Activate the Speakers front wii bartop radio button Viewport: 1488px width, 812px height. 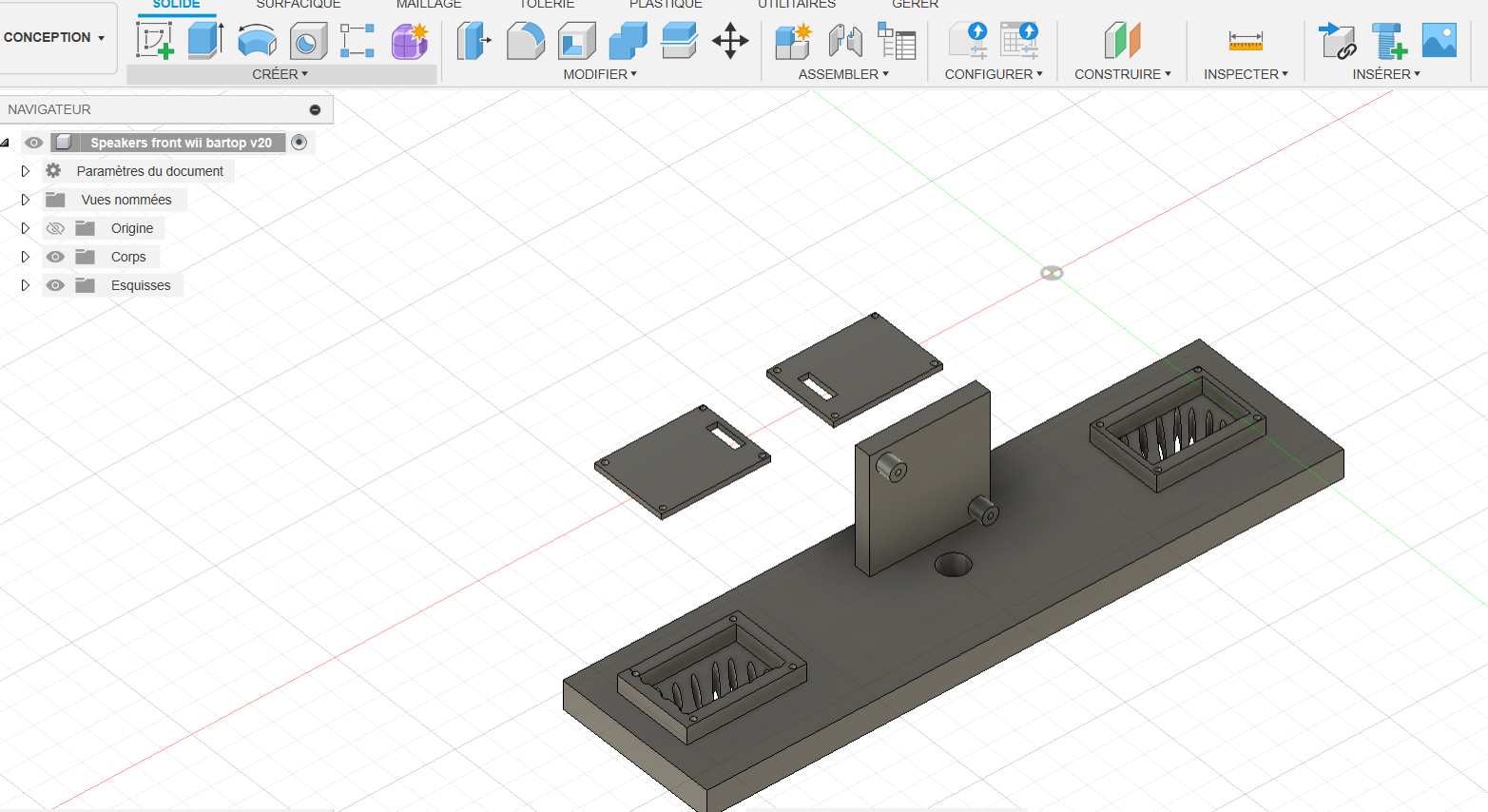pyautogui.click(x=300, y=143)
